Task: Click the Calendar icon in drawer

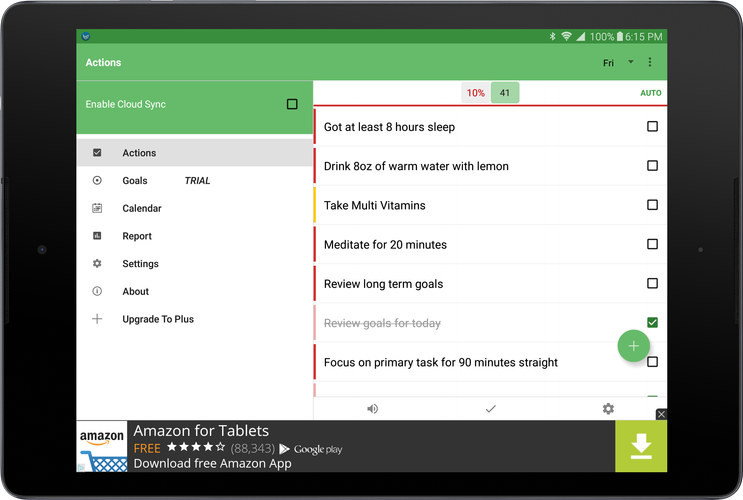Action: tap(97, 208)
